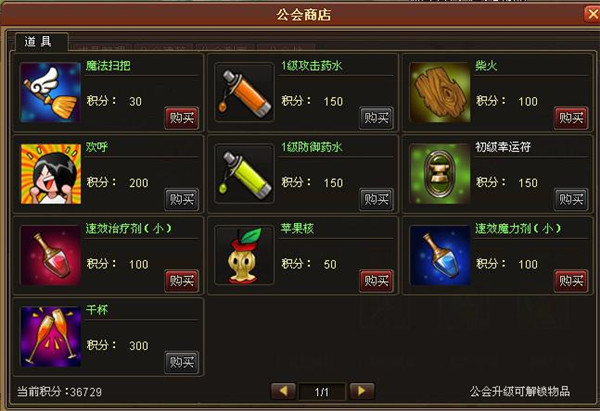Click the 干杯 champagne glasses icon
This screenshot has width=600, height=411.
(x=50, y=337)
